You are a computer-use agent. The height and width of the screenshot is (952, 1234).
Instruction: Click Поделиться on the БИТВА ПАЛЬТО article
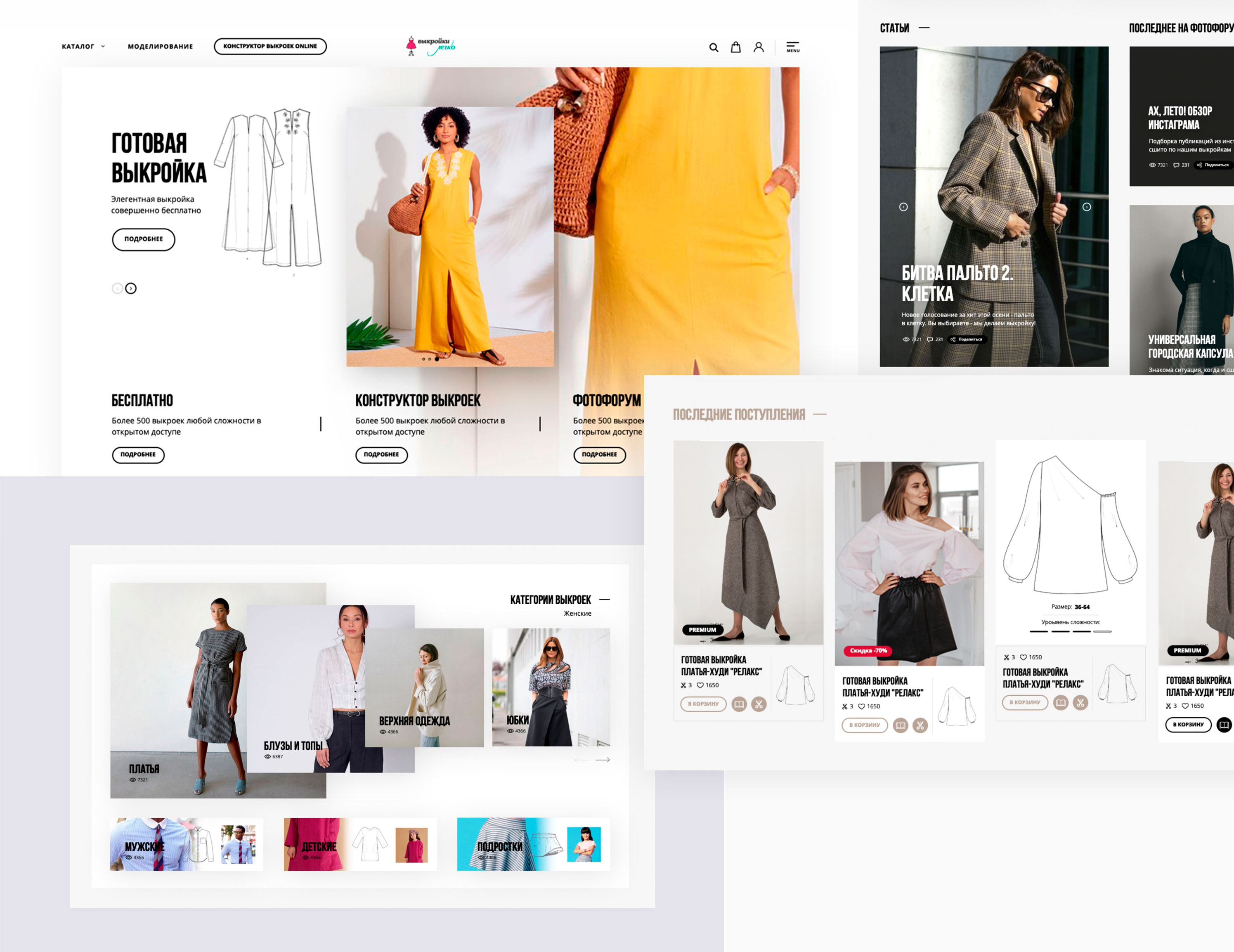pyautogui.click(x=967, y=340)
